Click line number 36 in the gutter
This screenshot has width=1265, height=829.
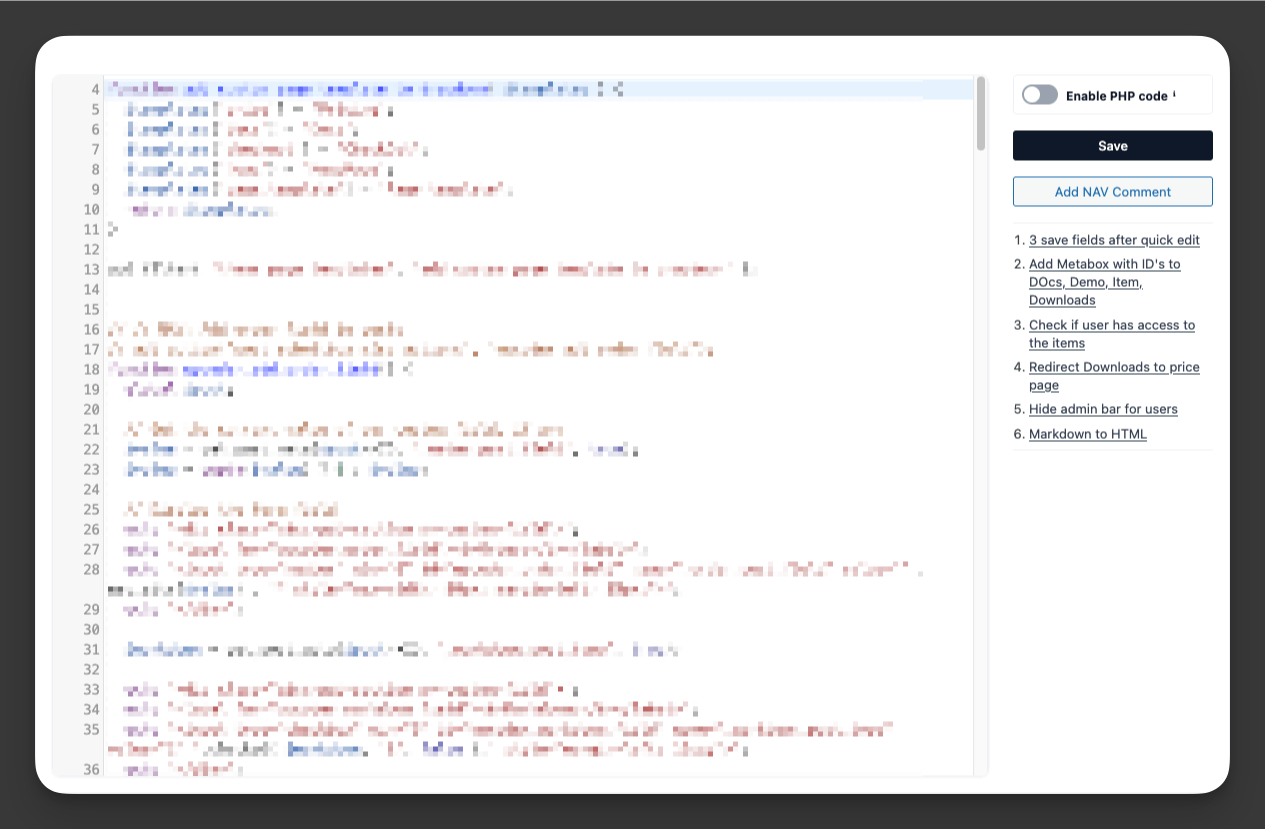tap(91, 769)
